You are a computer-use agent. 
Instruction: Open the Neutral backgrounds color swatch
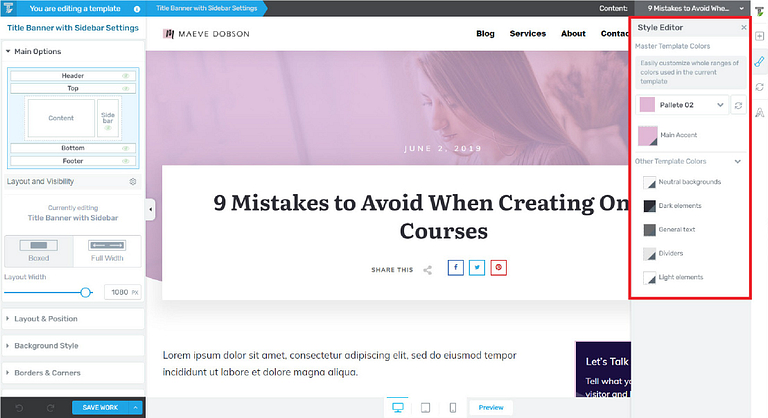[649, 182]
